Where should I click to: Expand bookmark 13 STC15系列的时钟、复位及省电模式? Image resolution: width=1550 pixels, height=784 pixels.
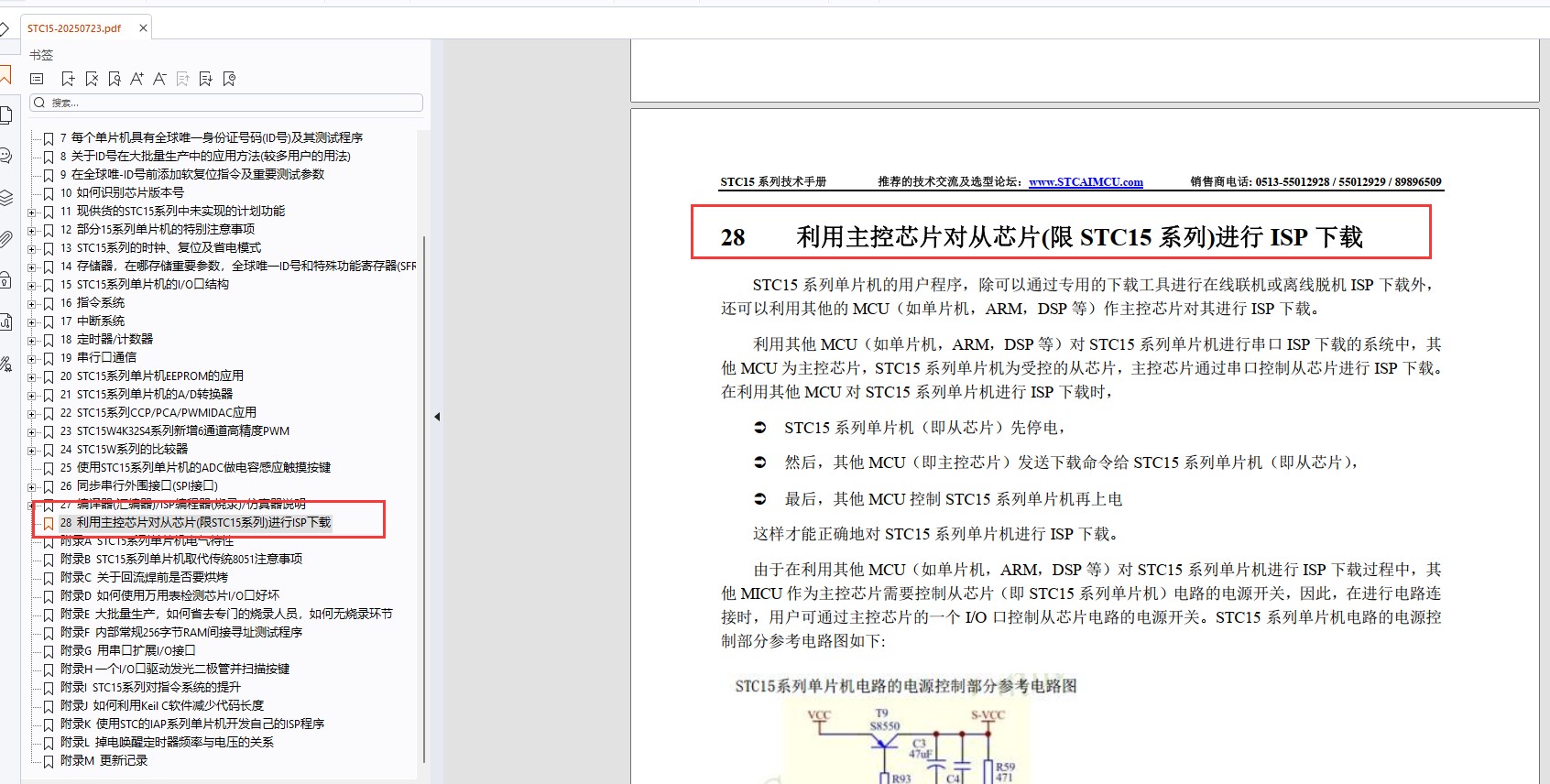pos(32,248)
